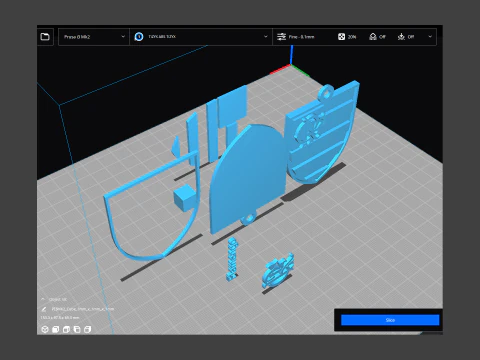This screenshot has height=360, width=480.
Task: Click the Fine 0.1mm profile label
Action: point(302,37)
